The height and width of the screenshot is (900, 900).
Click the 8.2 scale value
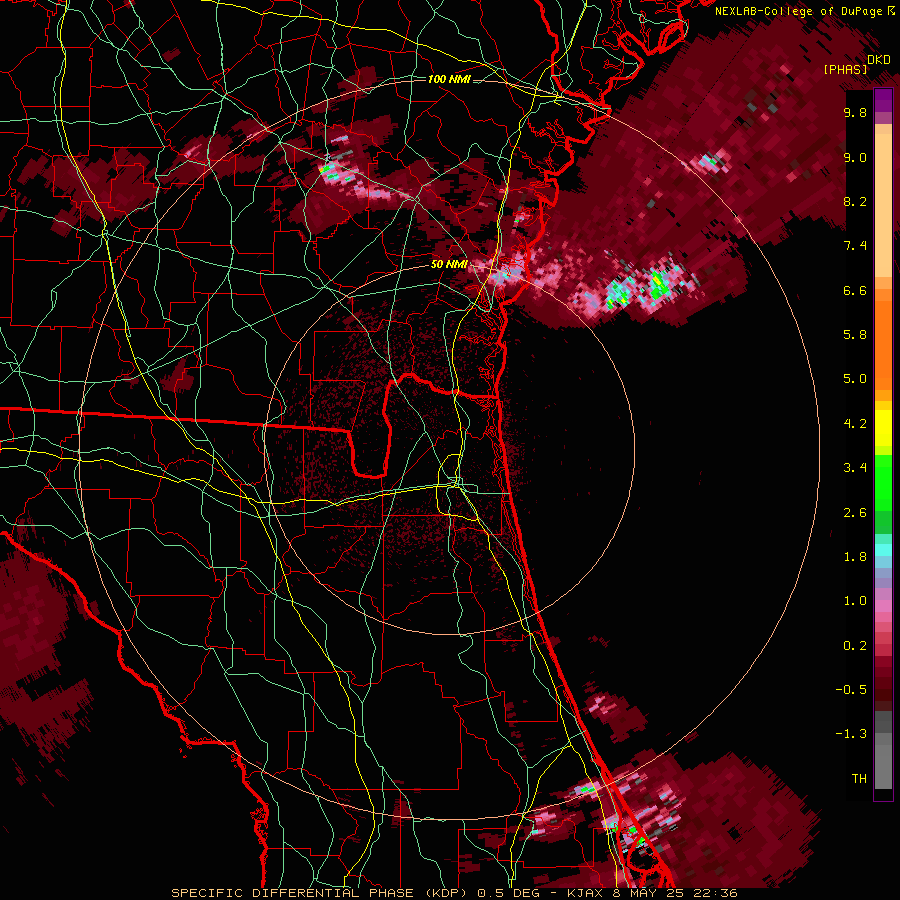click(855, 202)
